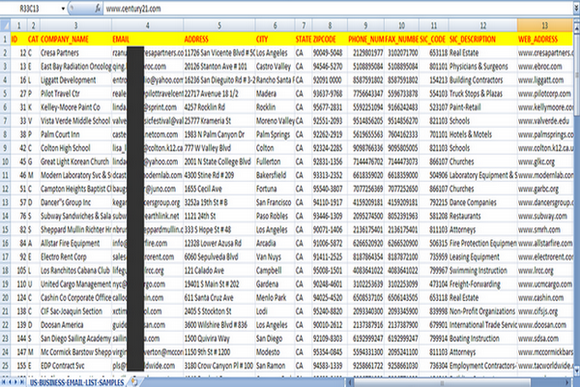Viewport: 580px width, 387px height.
Task: Click the www.glkc.org web address cell
Action: (545, 162)
